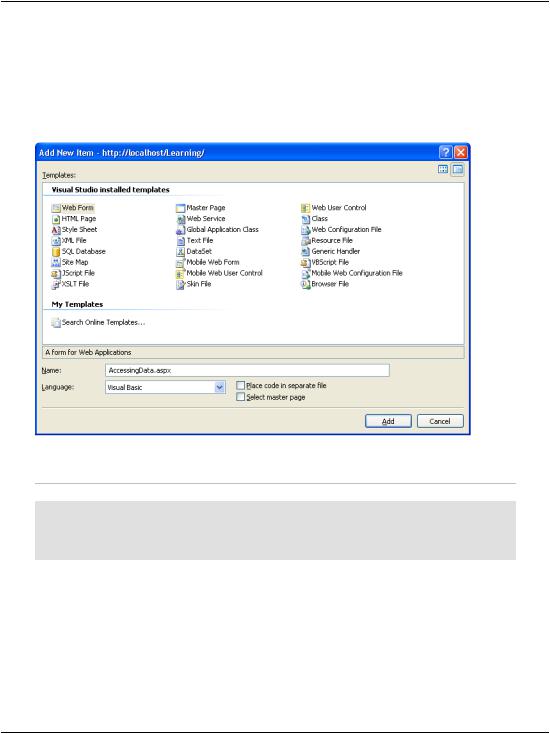This screenshot has height=734, width=550.
Task: Click the Visual Basic language value
Action: tap(125, 388)
